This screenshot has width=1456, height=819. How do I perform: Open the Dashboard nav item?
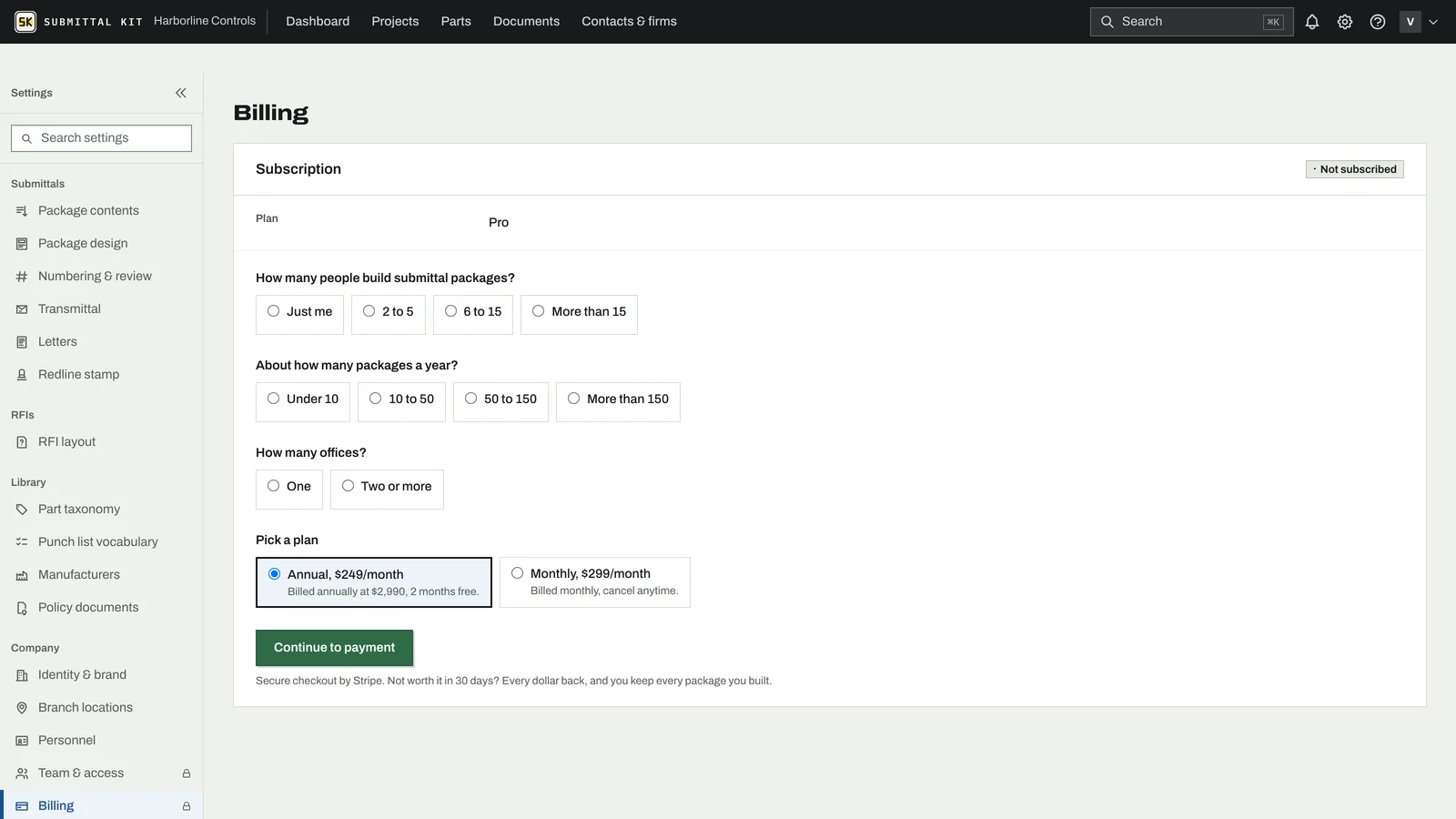tap(318, 22)
